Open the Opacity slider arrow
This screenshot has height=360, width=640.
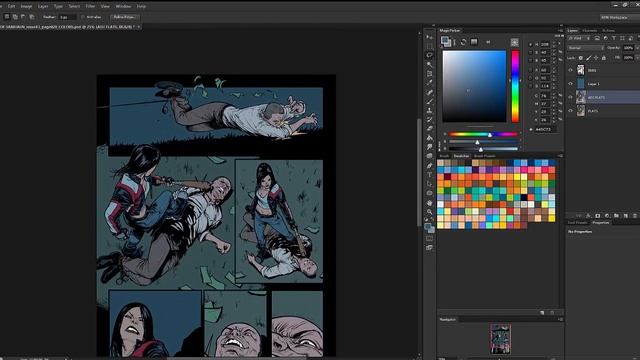[x=637, y=48]
